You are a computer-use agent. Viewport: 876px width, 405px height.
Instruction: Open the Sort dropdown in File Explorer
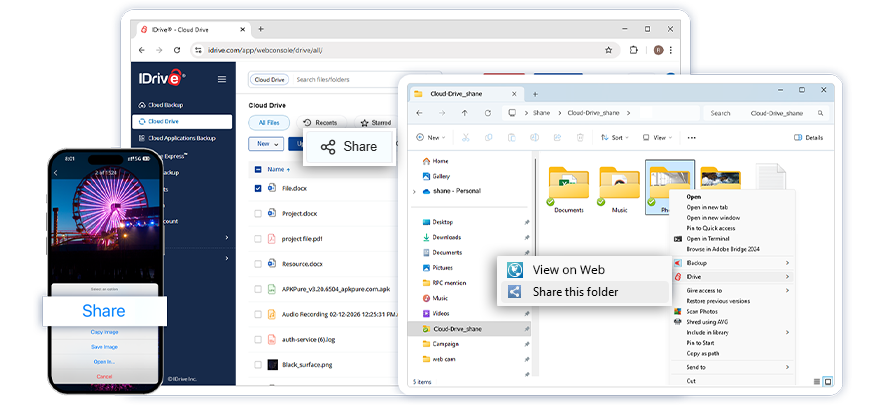coord(615,137)
